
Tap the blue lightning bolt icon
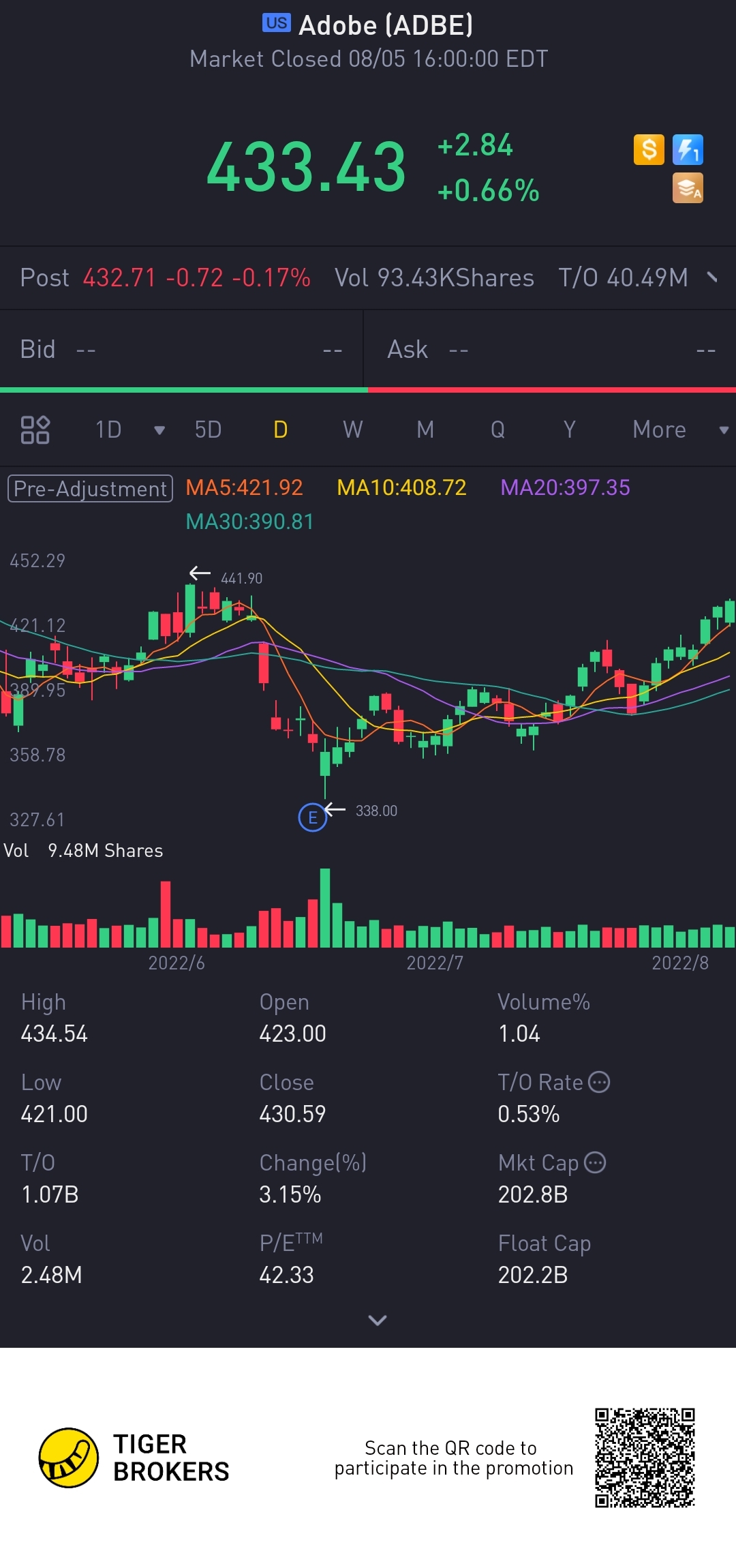click(688, 149)
